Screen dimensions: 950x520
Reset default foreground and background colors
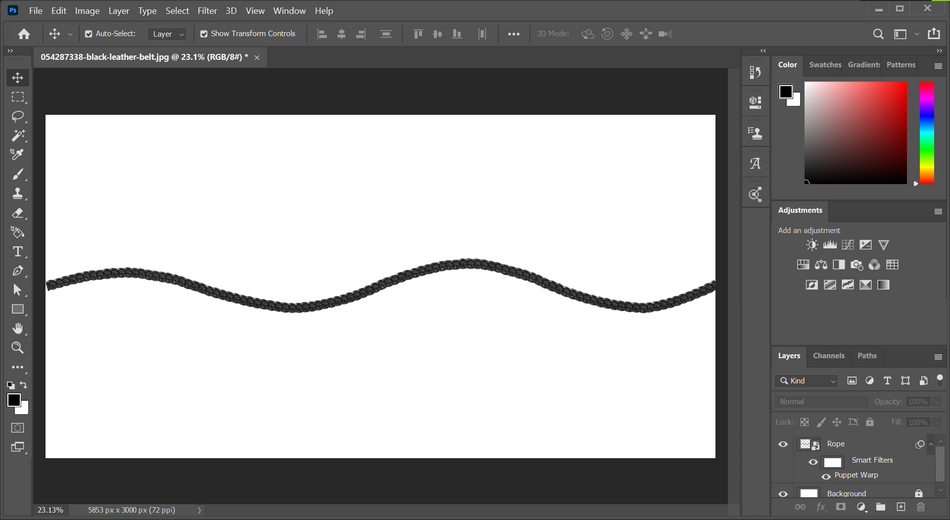click(11, 385)
